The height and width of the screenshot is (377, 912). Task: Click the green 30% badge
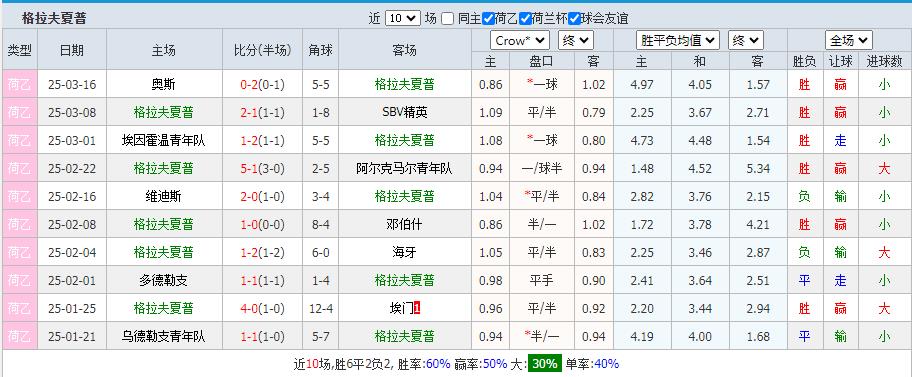pos(545,364)
